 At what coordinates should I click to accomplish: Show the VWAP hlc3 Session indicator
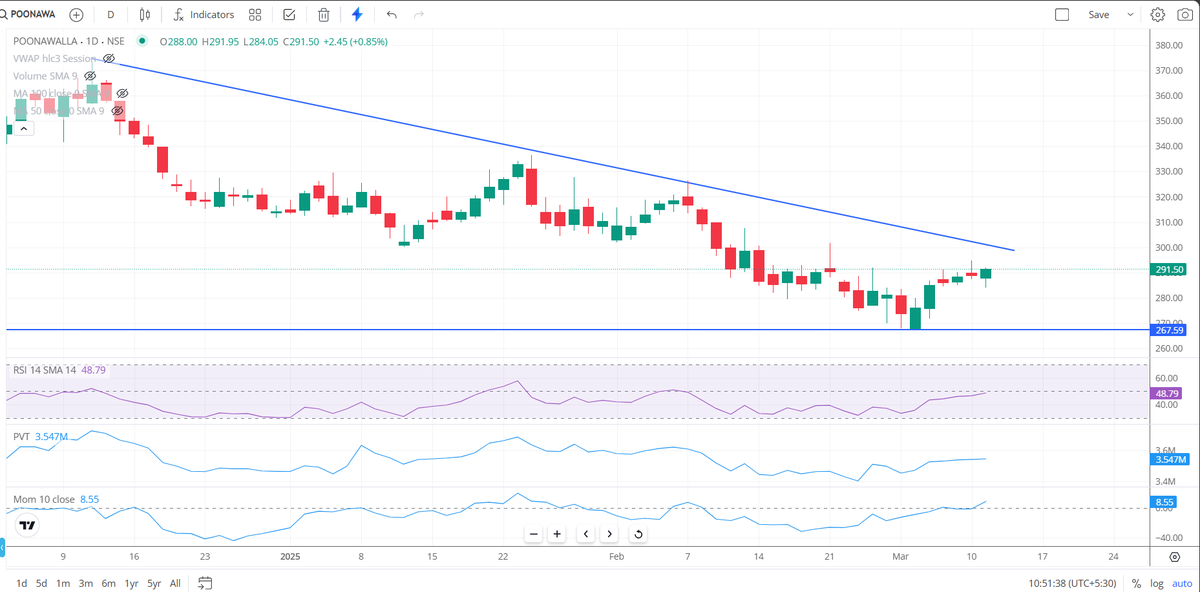click(x=109, y=59)
